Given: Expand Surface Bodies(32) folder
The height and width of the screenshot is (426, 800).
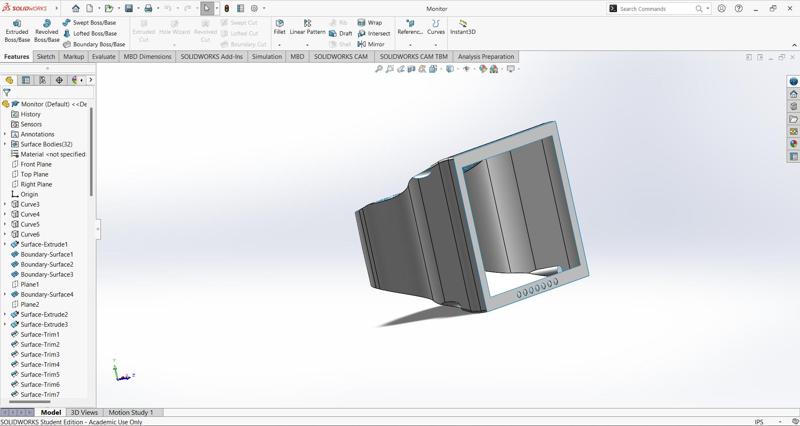Looking at the screenshot, I should pyautogui.click(x=5, y=144).
